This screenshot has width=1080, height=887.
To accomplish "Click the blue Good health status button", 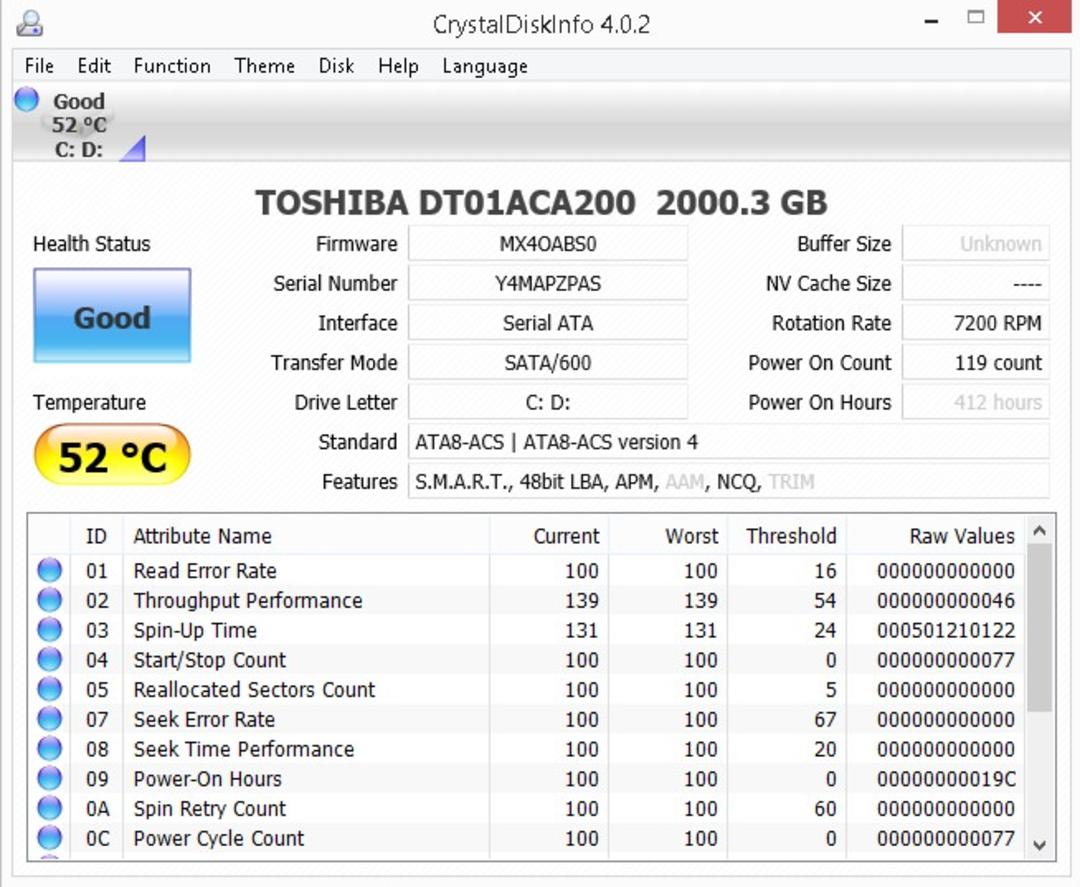I will pyautogui.click(x=112, y=315).
